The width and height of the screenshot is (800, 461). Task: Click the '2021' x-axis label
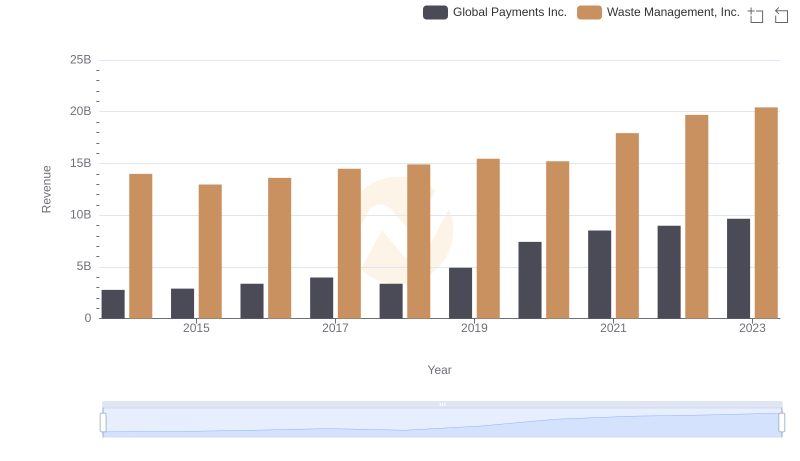(x=613, y=328)
